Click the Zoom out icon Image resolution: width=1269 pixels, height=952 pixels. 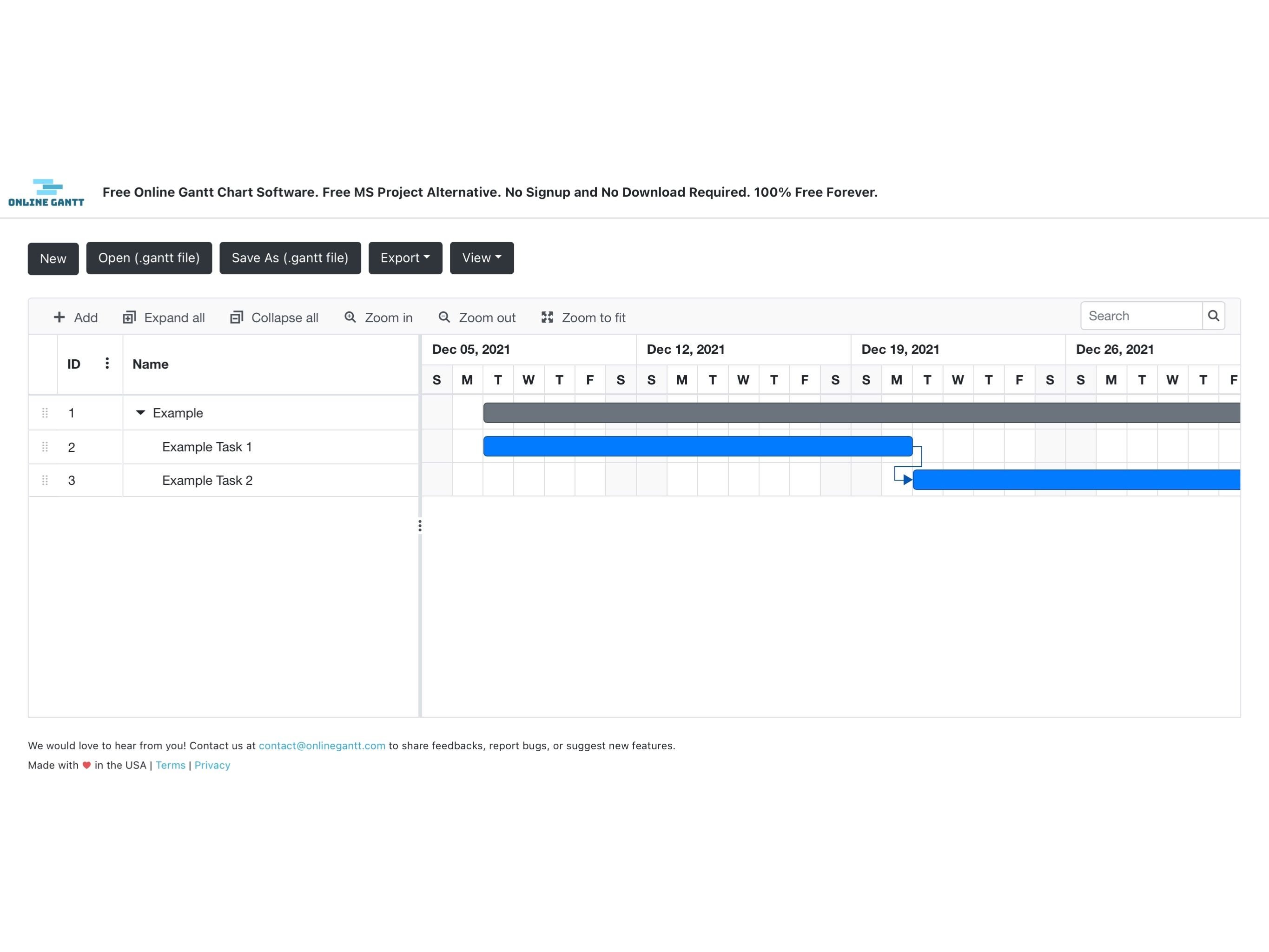click(445, 316)
